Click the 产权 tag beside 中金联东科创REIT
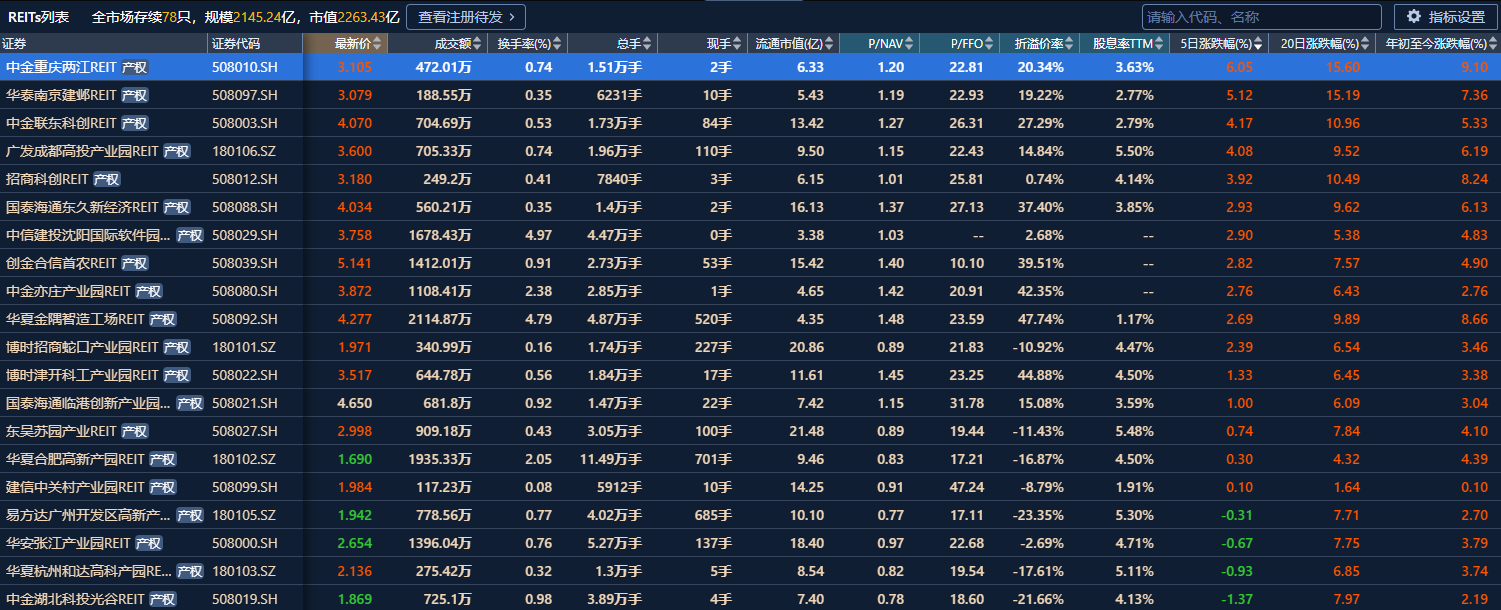The height and width of the screenshot is (610, 1501). click(x=135, y=123)
